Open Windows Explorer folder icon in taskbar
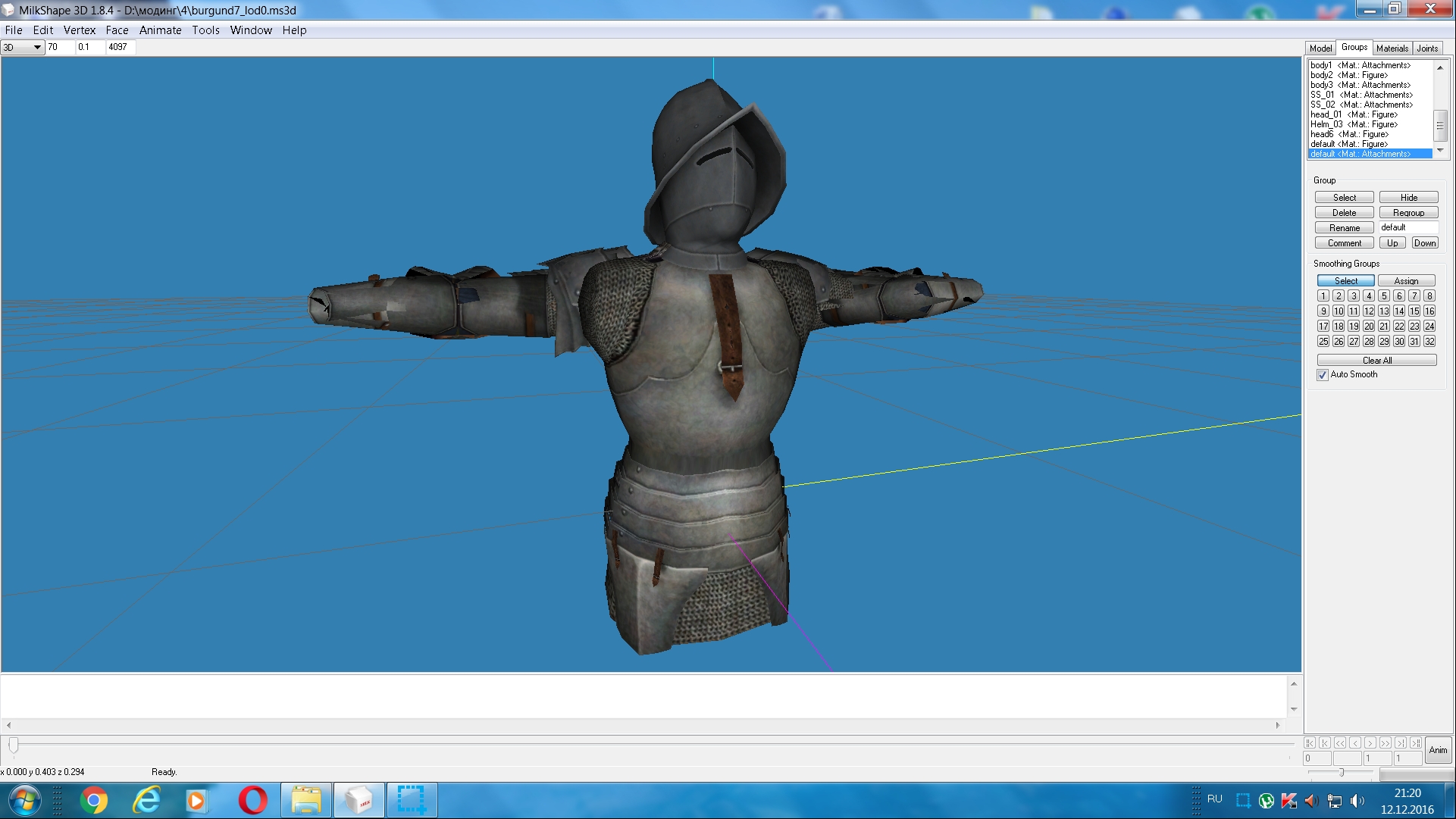 coord(306,800)
